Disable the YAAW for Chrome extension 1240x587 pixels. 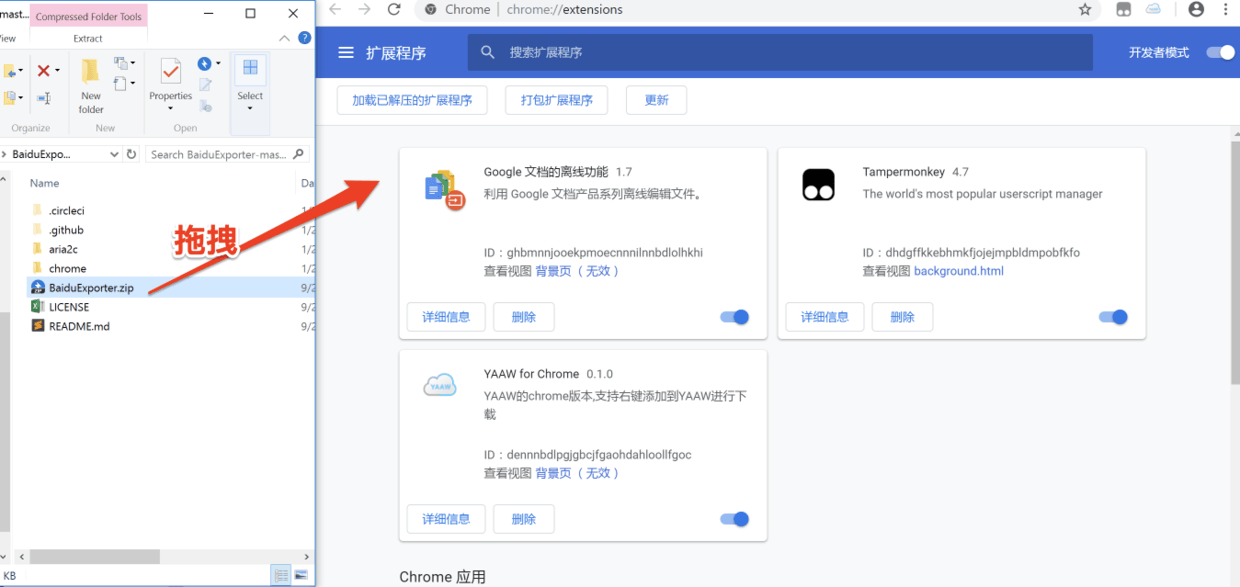pyautogui.click(x=734, y=519)
